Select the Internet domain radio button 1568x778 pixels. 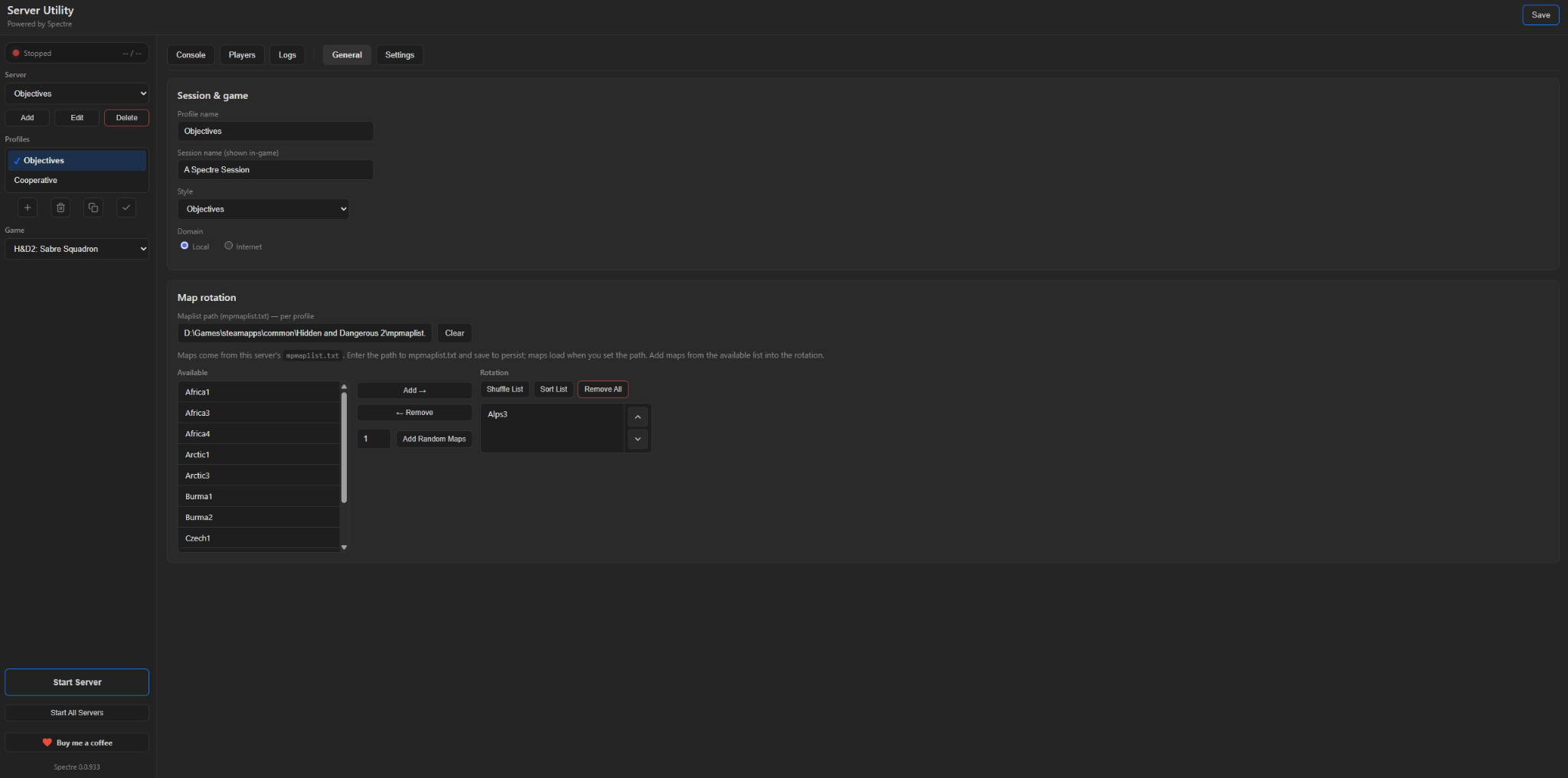[x=229, y=246]
